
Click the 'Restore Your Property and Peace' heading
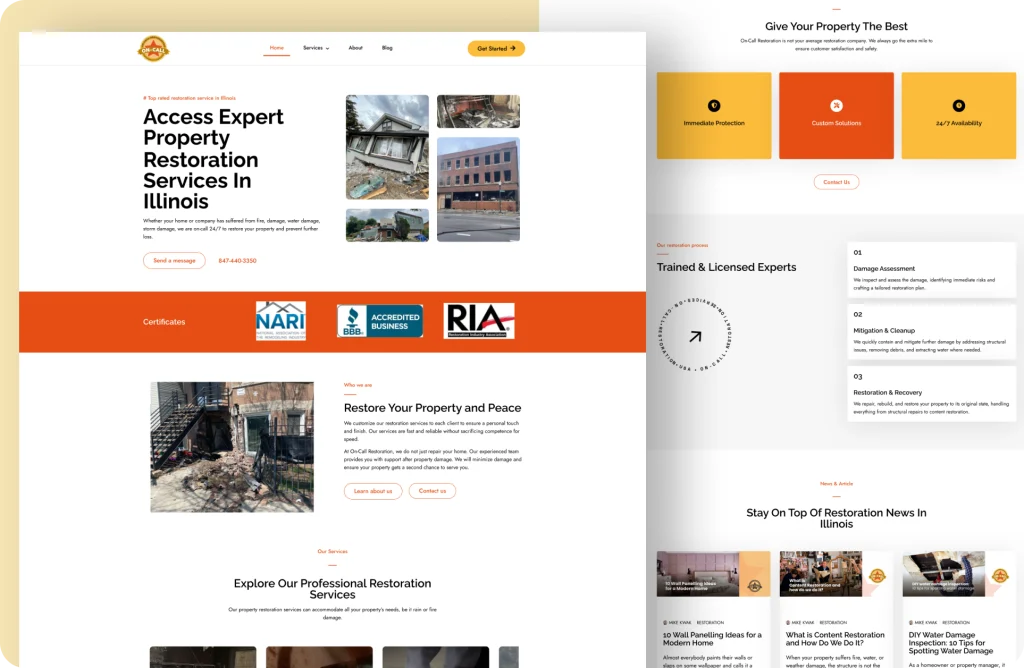(432, 408)
